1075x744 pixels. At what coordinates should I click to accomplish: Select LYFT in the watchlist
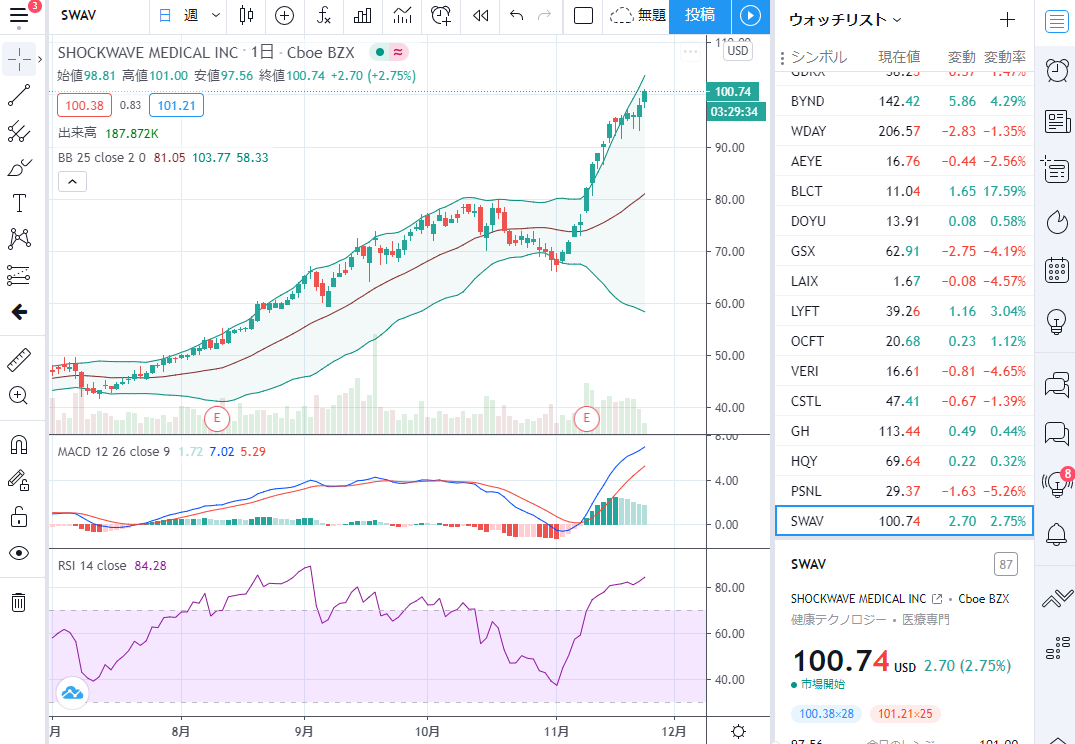point(904,311)
